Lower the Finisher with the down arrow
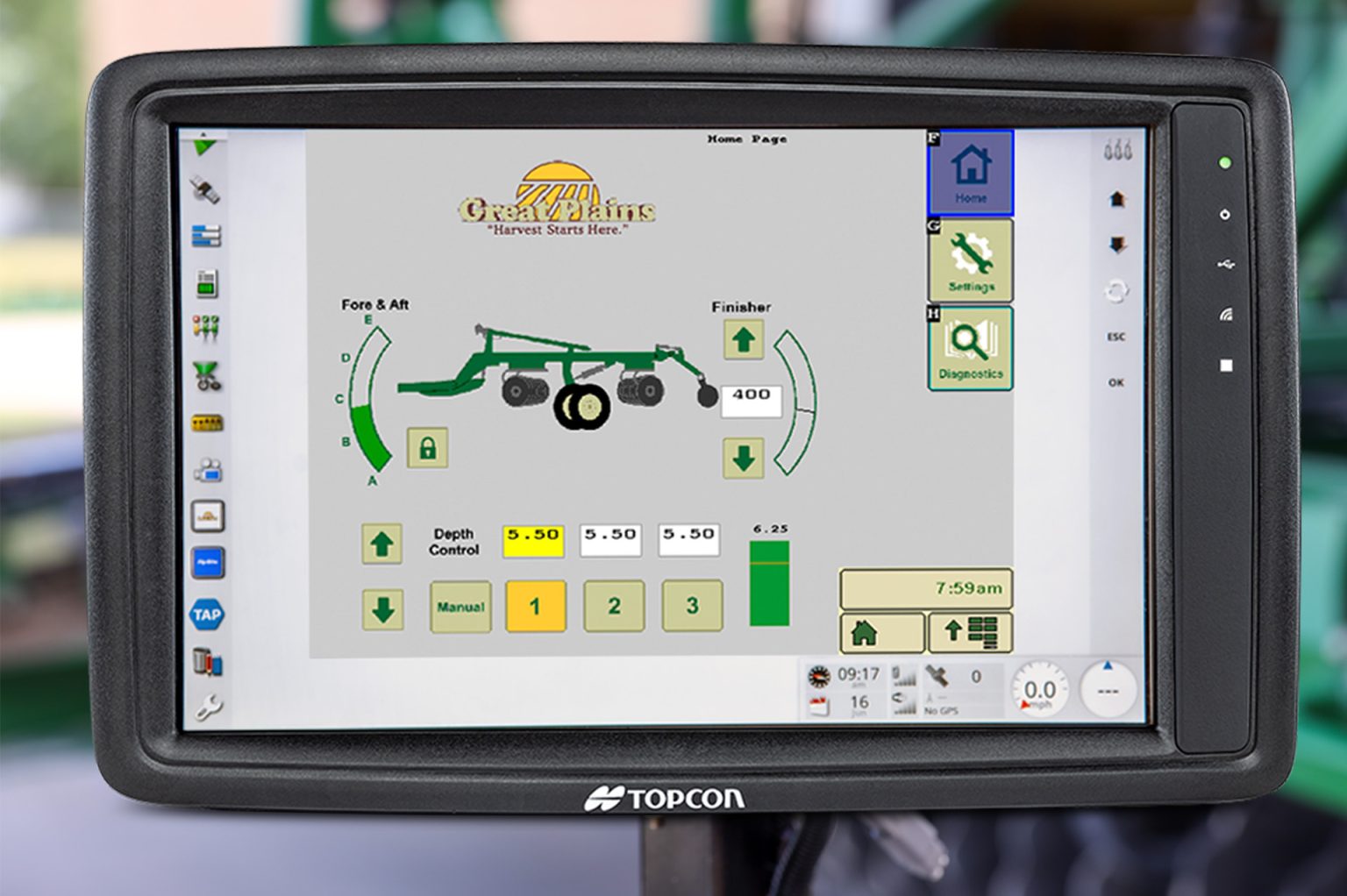 point(743,455)
